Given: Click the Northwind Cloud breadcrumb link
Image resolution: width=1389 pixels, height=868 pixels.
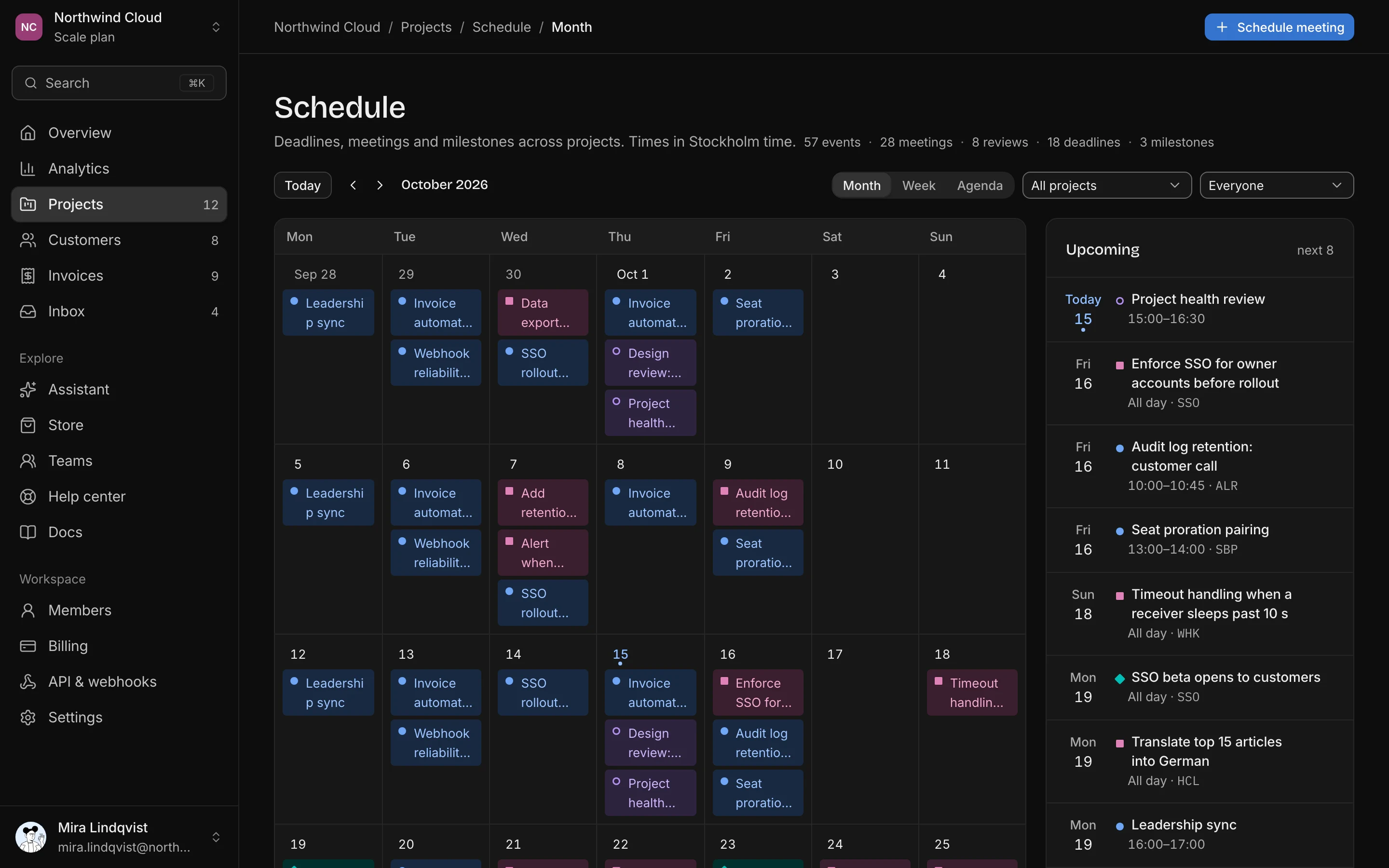Looking at the screenshot, I should tap(327, 27).
